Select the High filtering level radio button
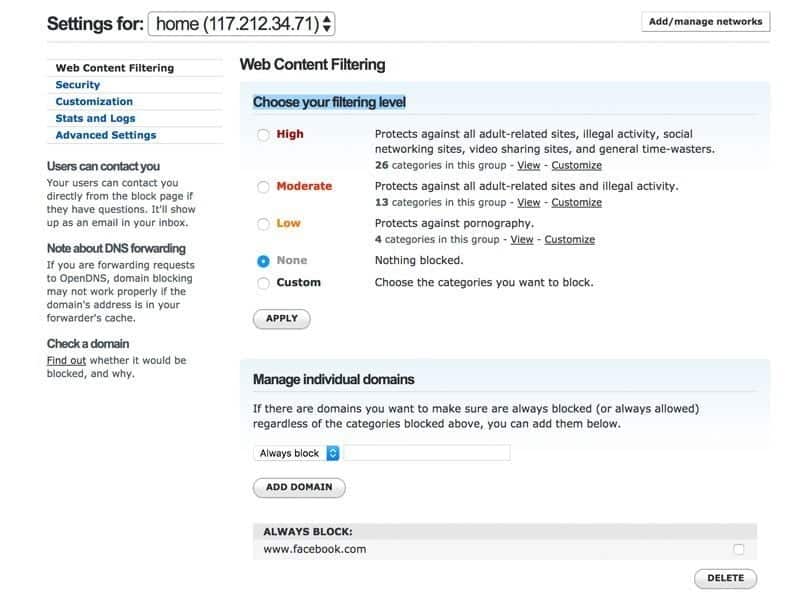 [264, 135]
